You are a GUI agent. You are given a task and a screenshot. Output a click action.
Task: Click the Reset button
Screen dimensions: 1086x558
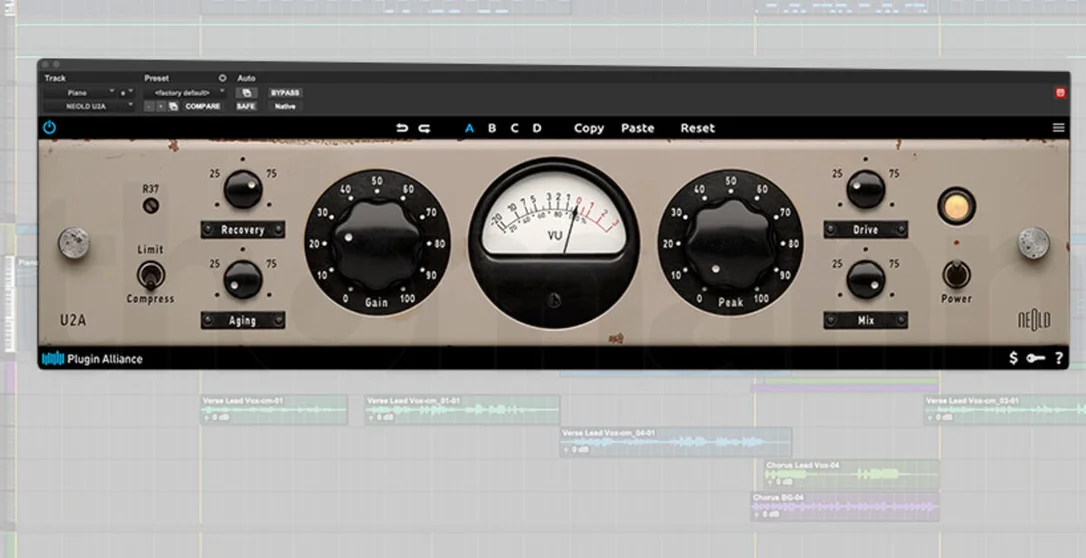[x=697, y=128]
